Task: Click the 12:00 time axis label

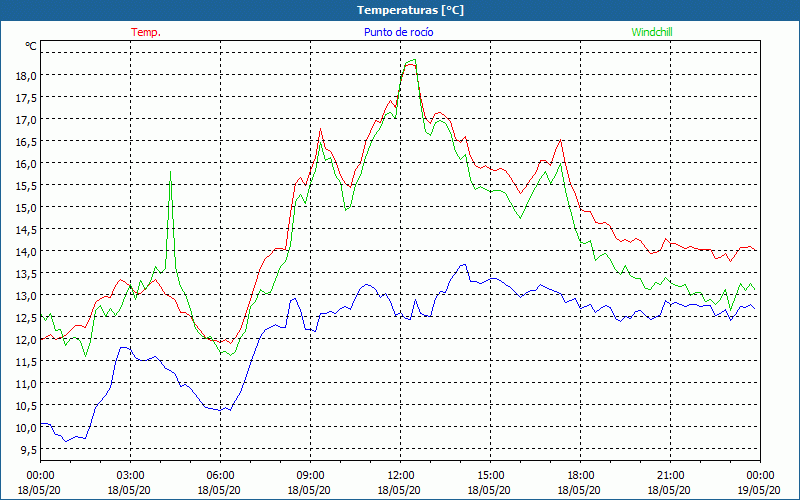Action: [401, 476]
